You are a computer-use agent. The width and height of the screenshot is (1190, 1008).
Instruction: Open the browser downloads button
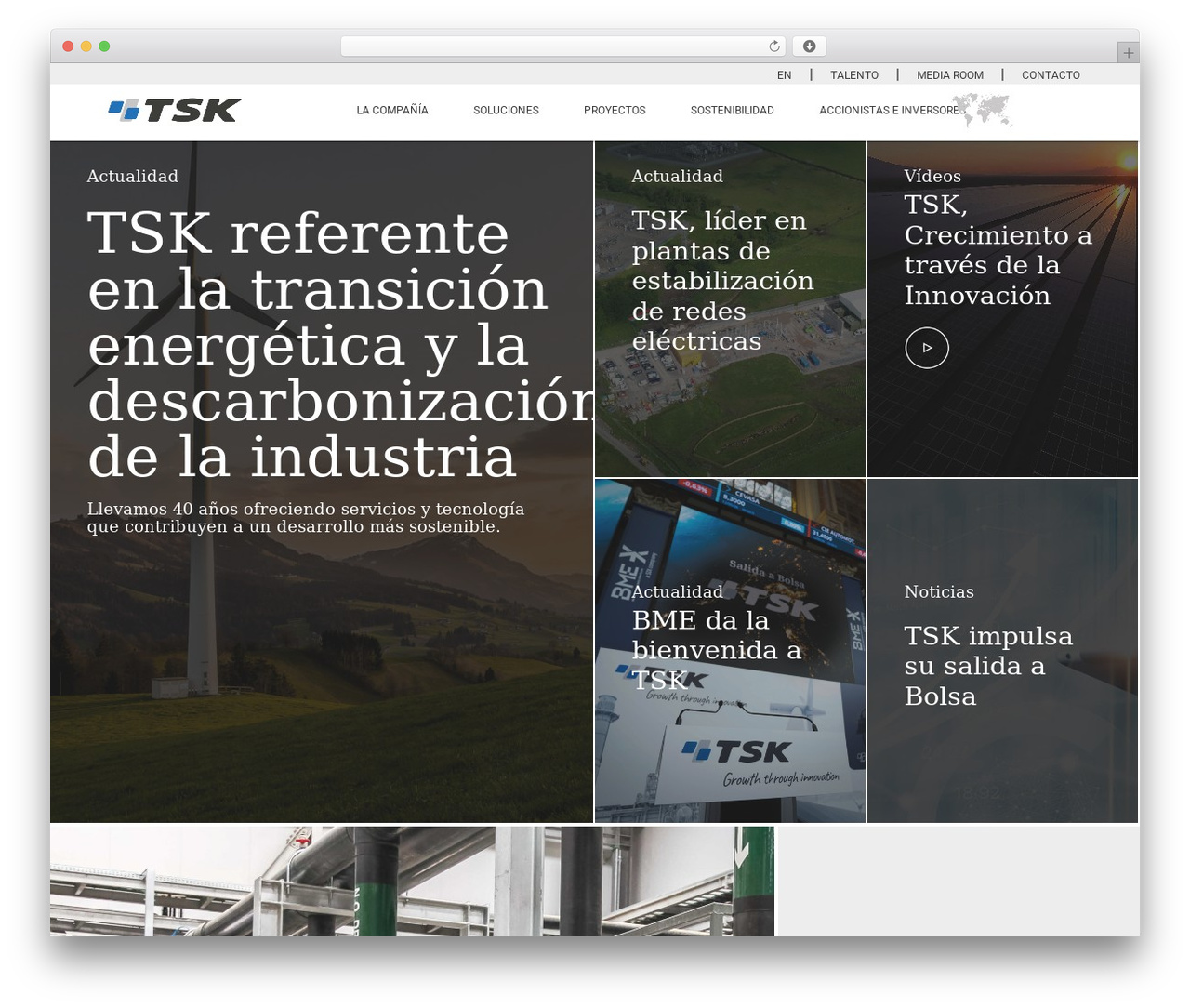coord(809,46)
